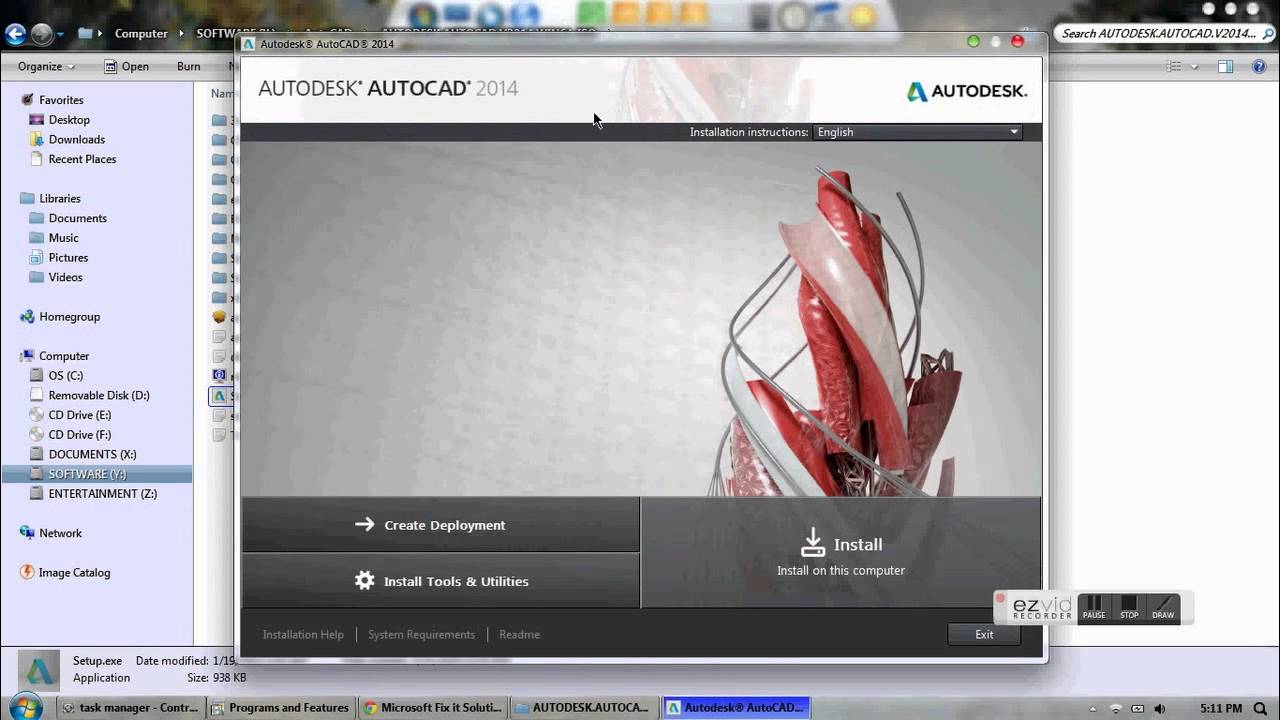Open Removable Disk (D:)
The width and height of the screenshot is (1280, 720).
point(99,395)
